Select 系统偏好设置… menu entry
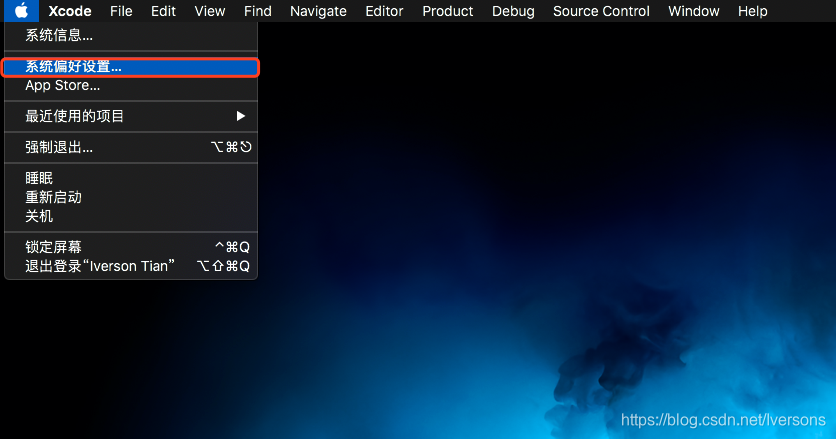This screenshot has width=836, height=439. pyautogui.click(x=131, y=67)
